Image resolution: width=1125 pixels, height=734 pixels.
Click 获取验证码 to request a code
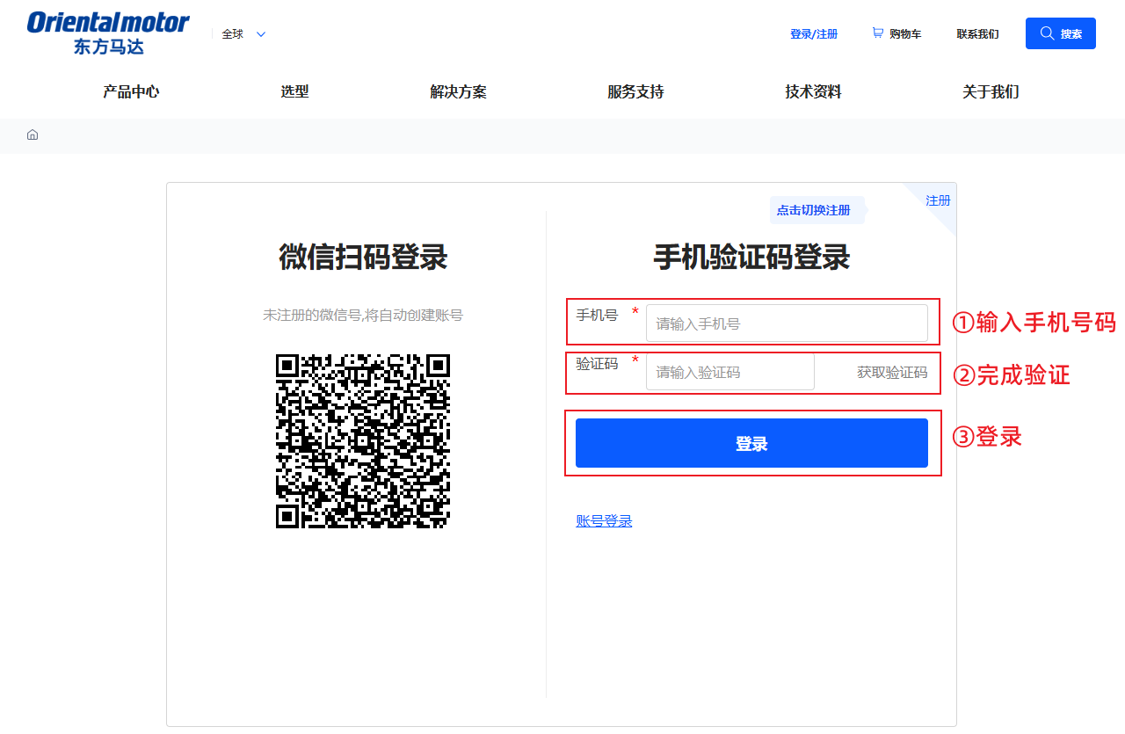coord(895,371)
